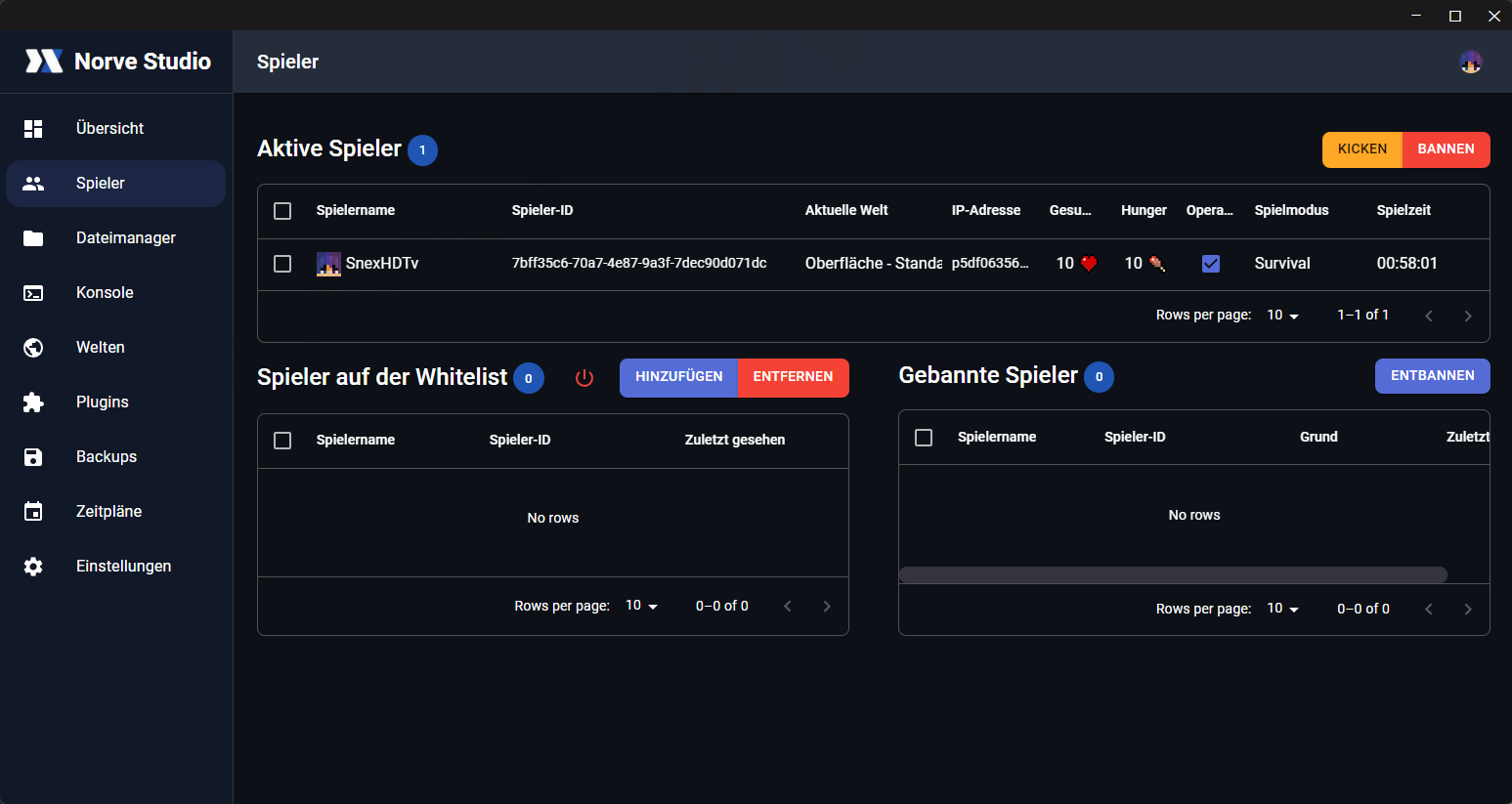Toggle the operator checkbox for SnexHDTv
The height and width of the screenshot is (804, 1512).
[x=1210, y=264]
